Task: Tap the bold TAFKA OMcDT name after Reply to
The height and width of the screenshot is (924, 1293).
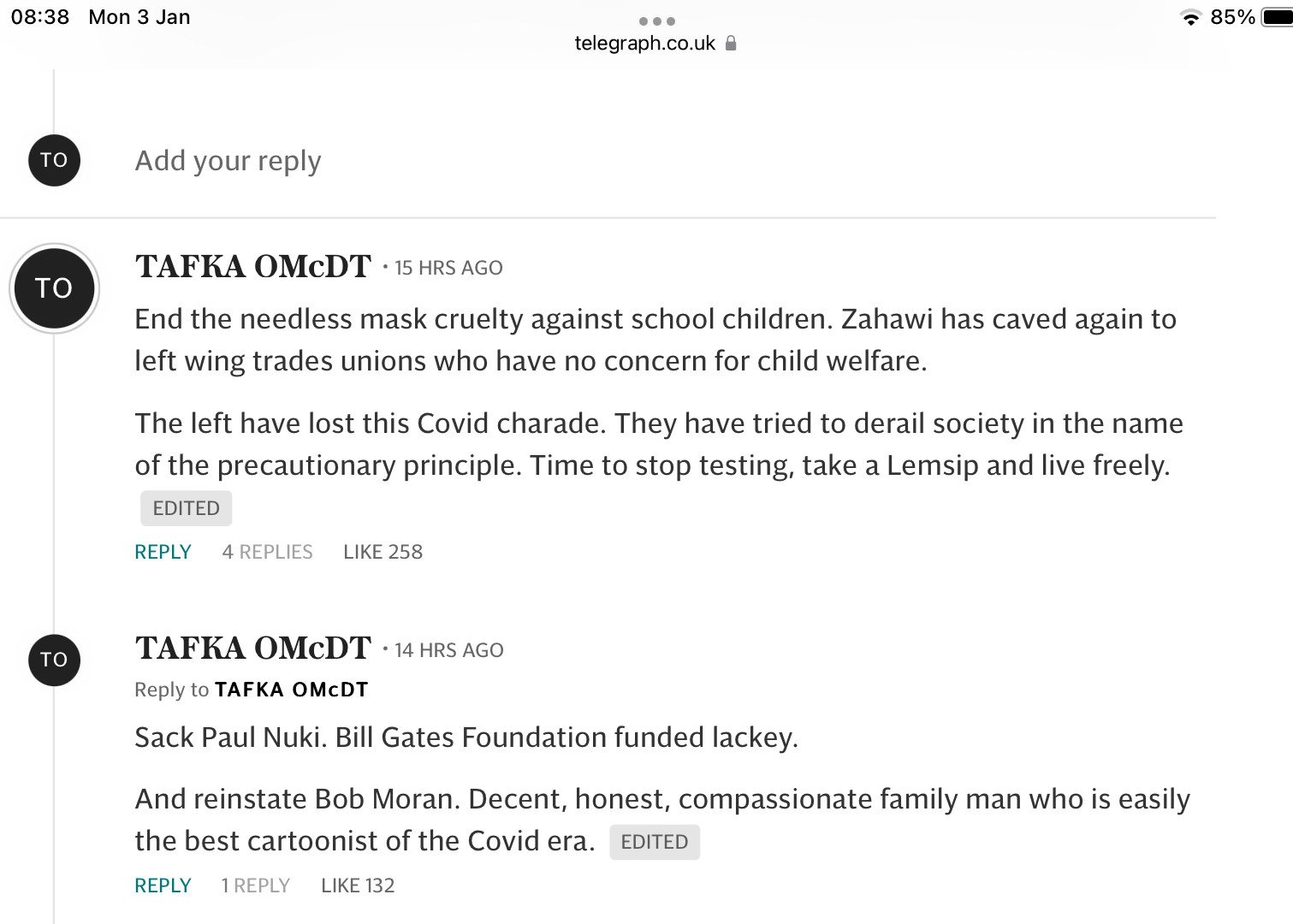Action: [291, 690]
